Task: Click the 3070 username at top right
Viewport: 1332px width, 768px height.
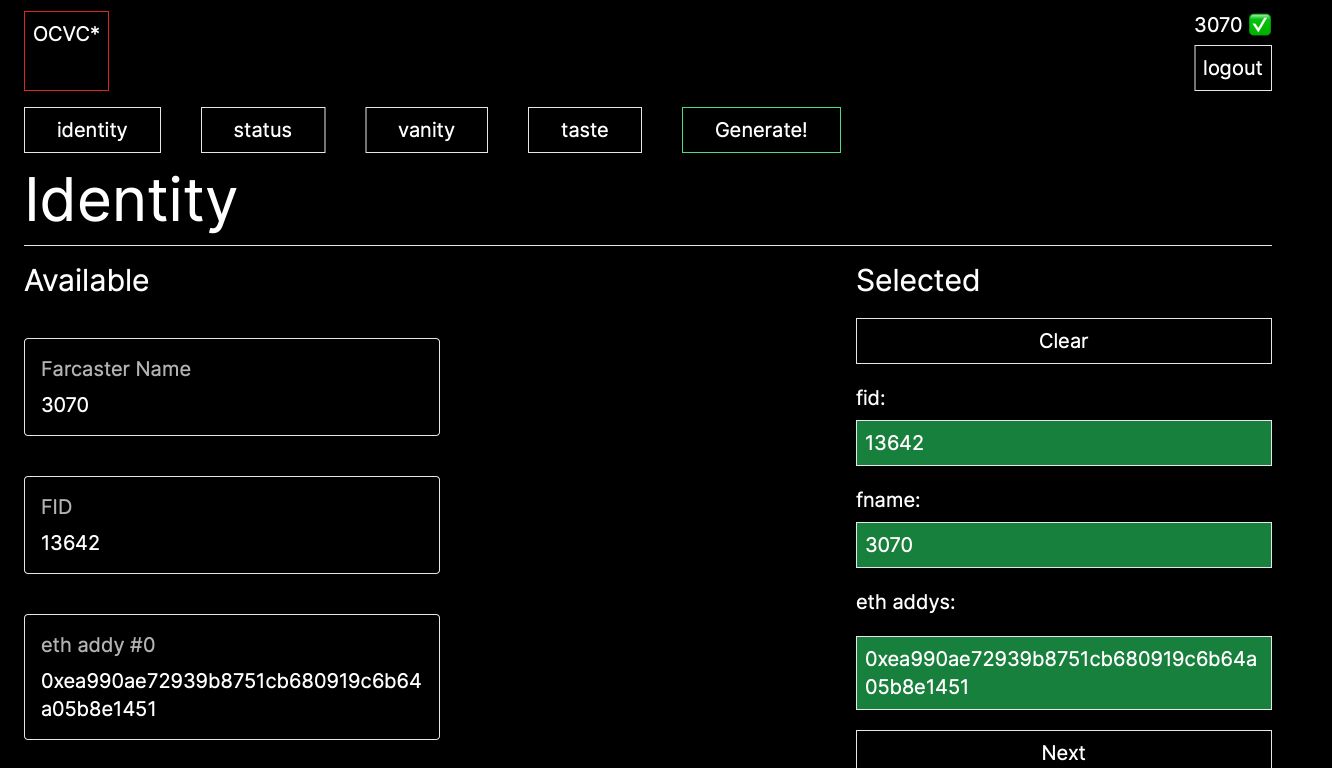Action: point(1218,25)
